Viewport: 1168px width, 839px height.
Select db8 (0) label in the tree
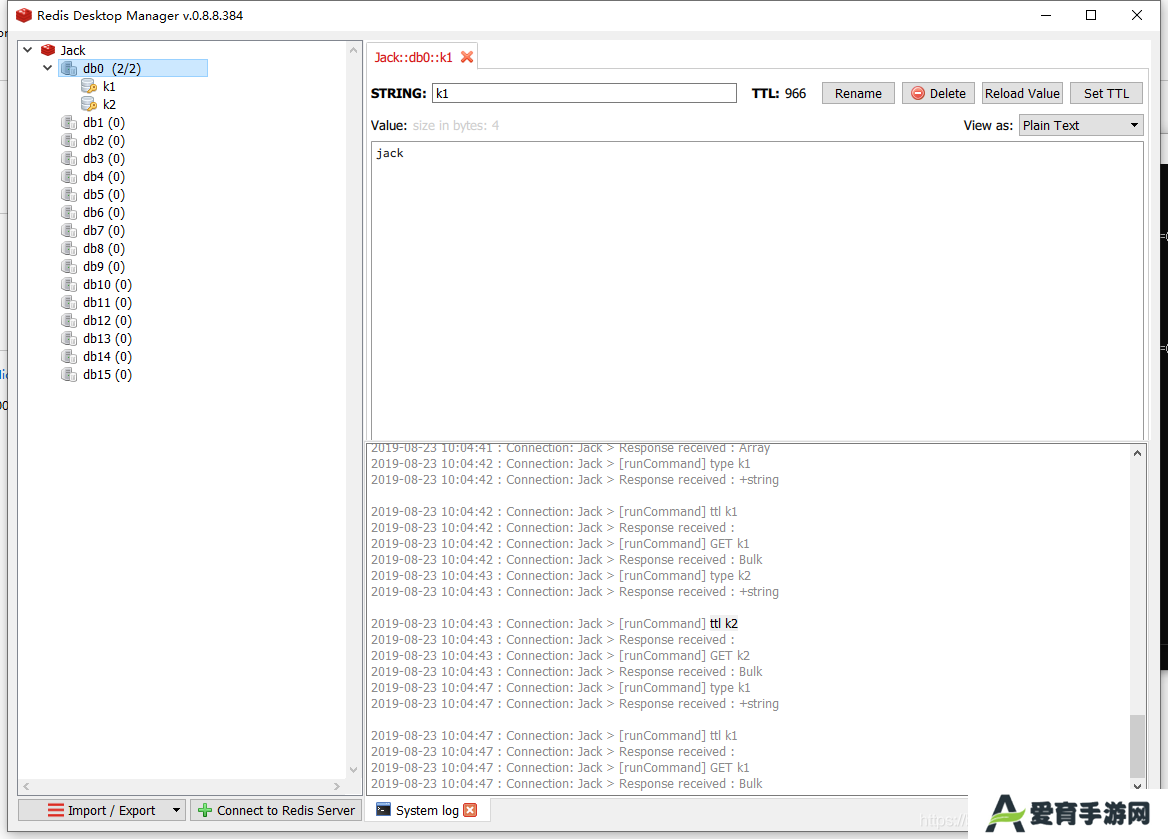tap(104, 248)
